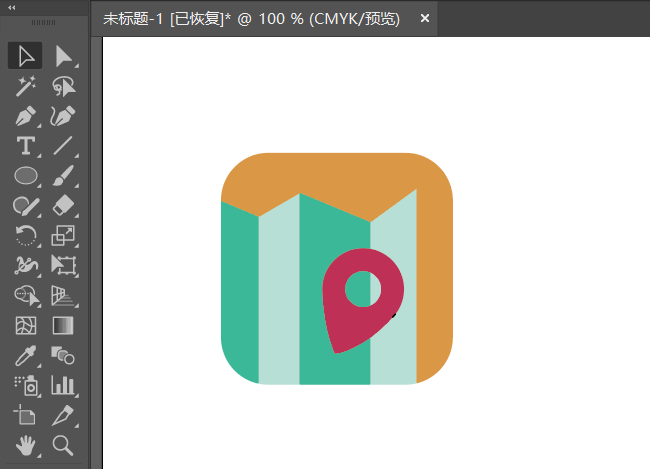Select the Gradient tool

(x=63, y=326)
